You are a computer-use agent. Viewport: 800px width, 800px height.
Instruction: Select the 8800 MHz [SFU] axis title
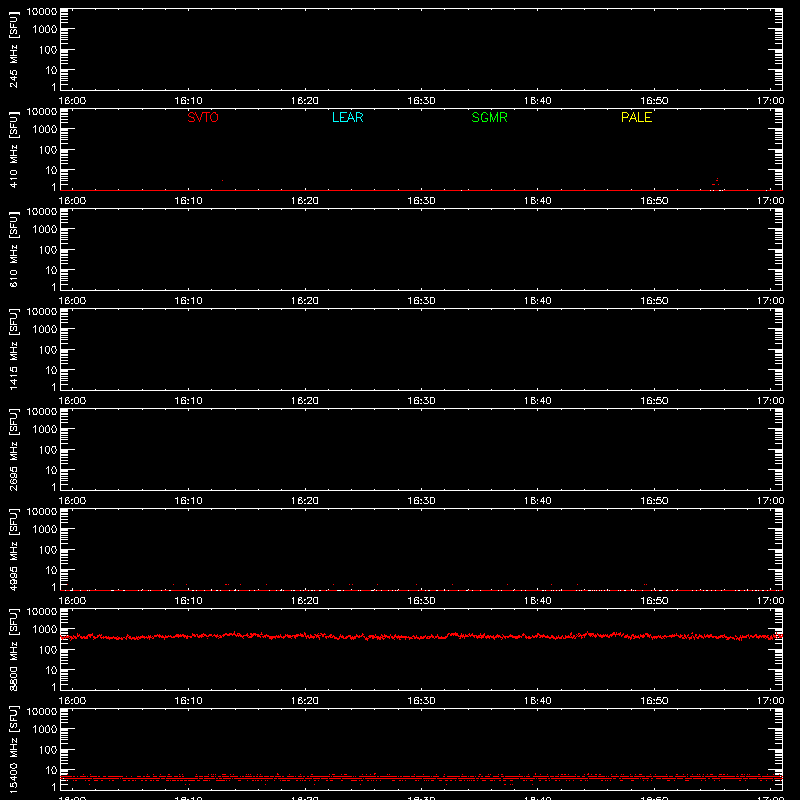14,649
